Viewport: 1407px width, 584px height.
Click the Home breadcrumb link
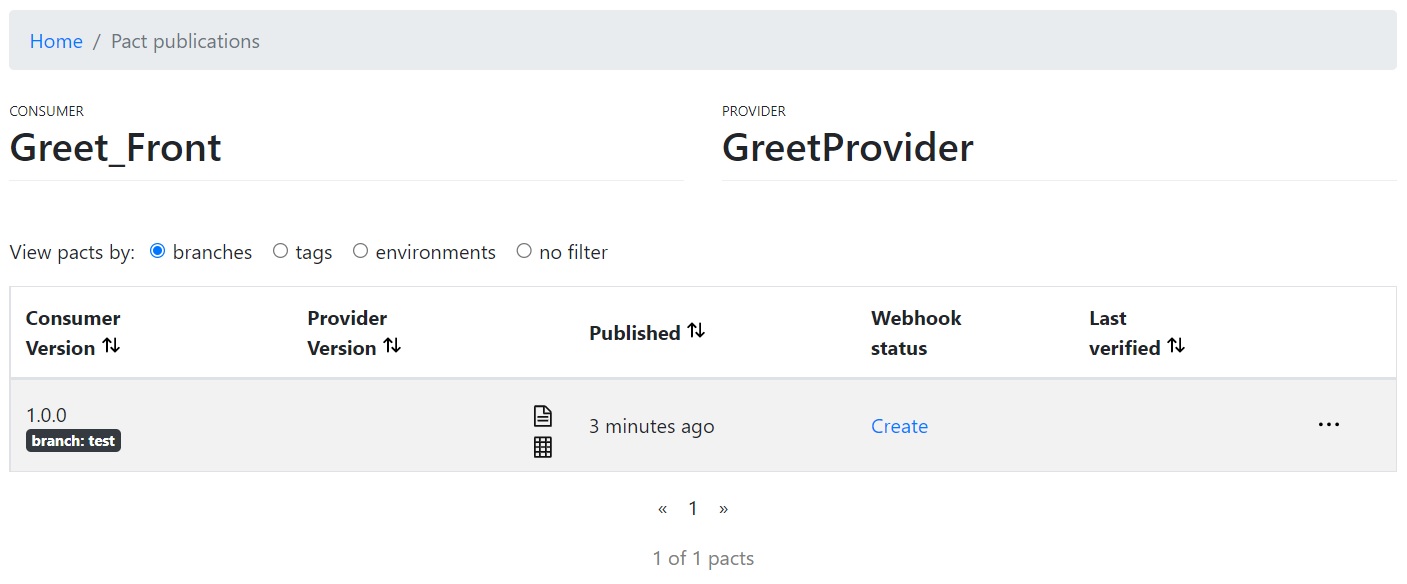pyautogui.click(x=56, y=41)
